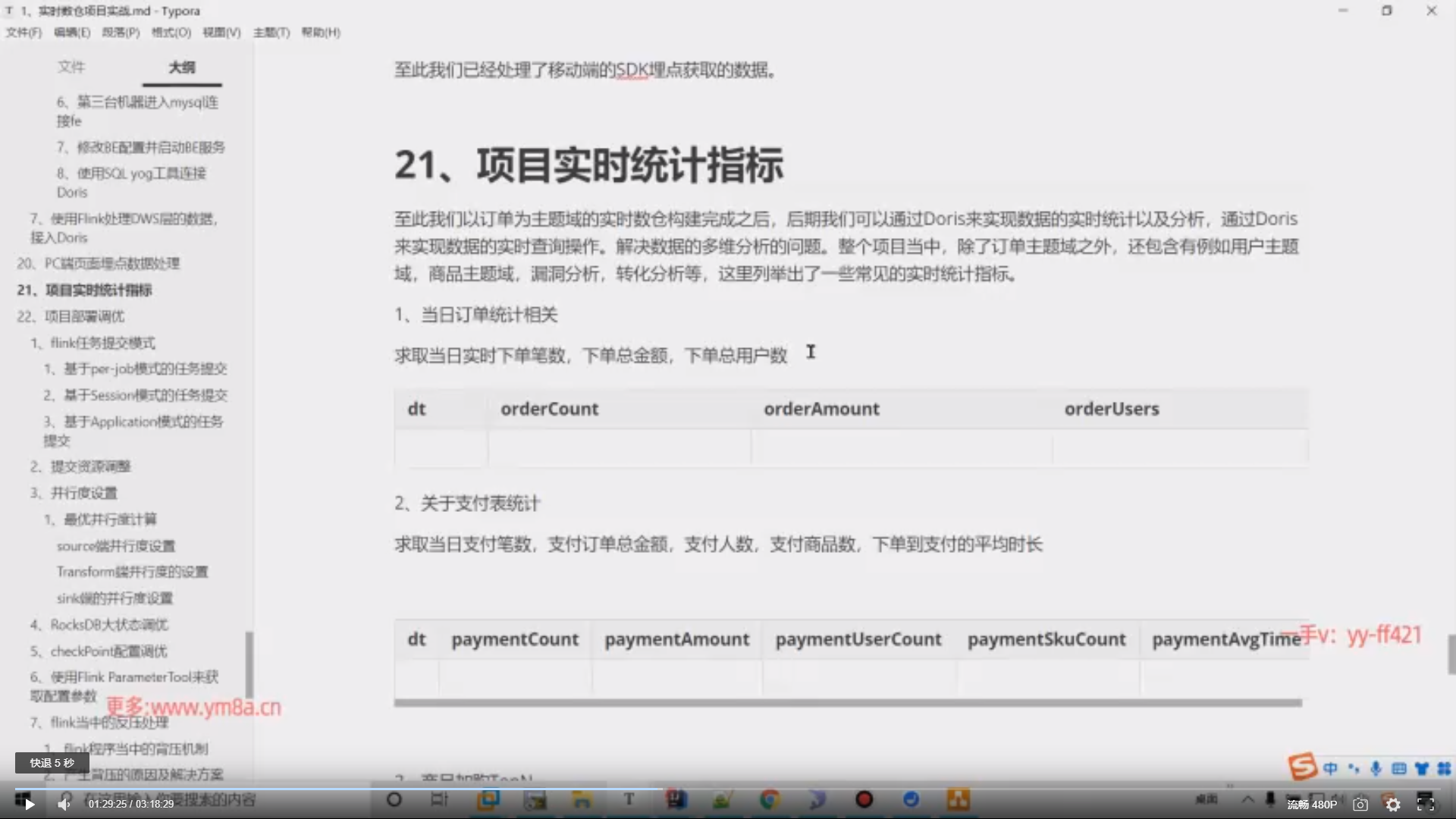Click the video progress bar
Image resolution: width=1456 pixels, height=819 pixels.
(728, 789)
